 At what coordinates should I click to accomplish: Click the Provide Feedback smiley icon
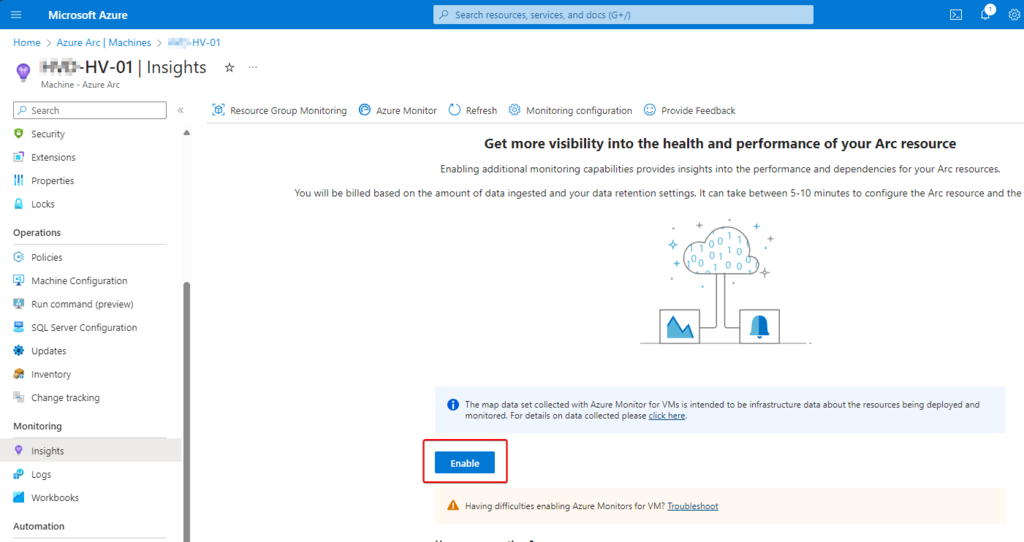click(x=649, y=110)
